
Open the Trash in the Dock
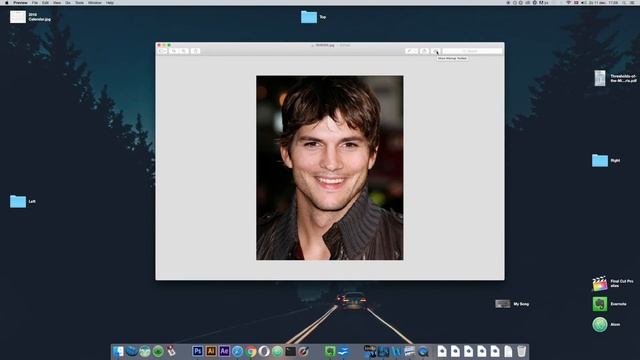pos(522,351)
